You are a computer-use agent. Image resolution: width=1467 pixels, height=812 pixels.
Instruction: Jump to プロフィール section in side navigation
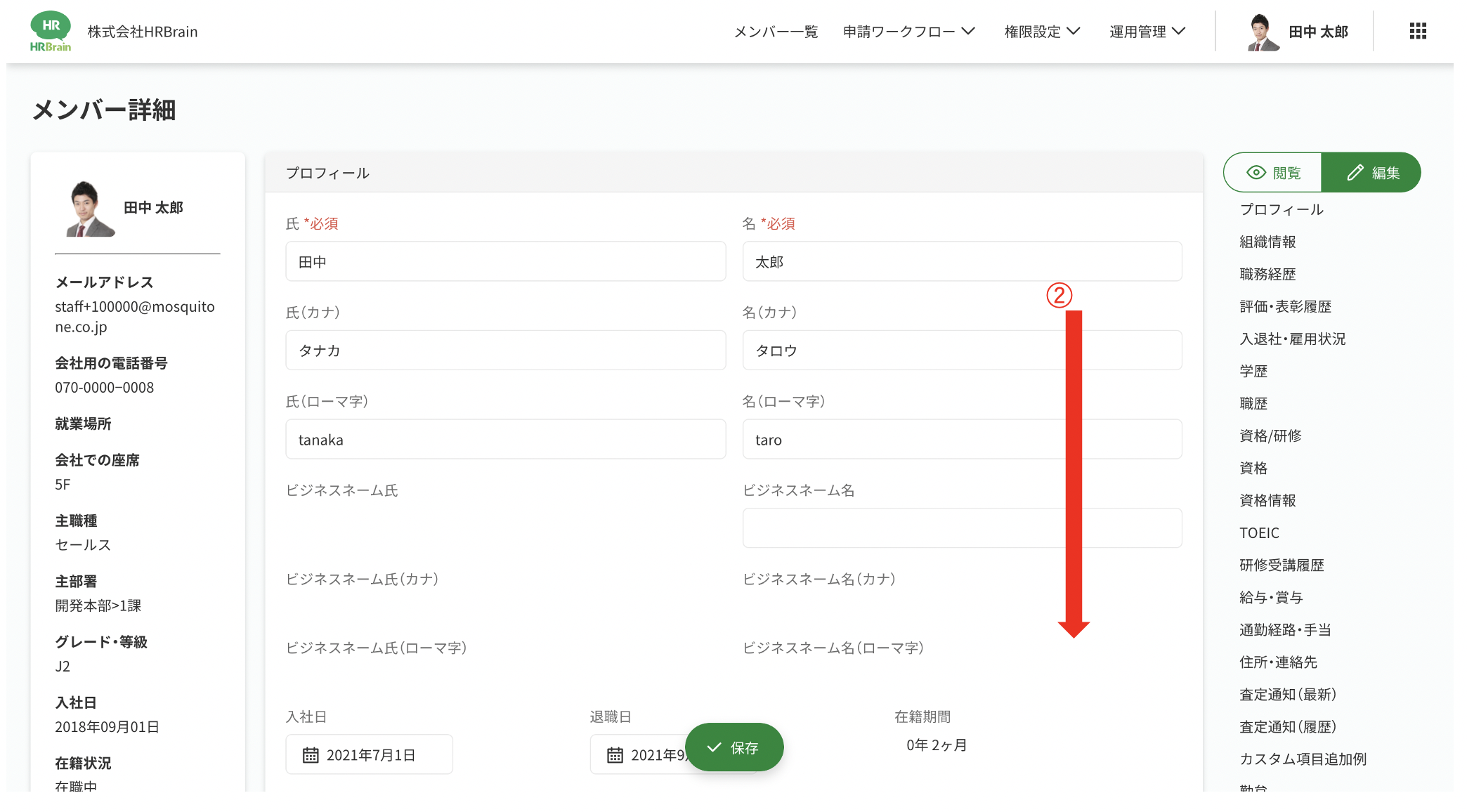1282,209
